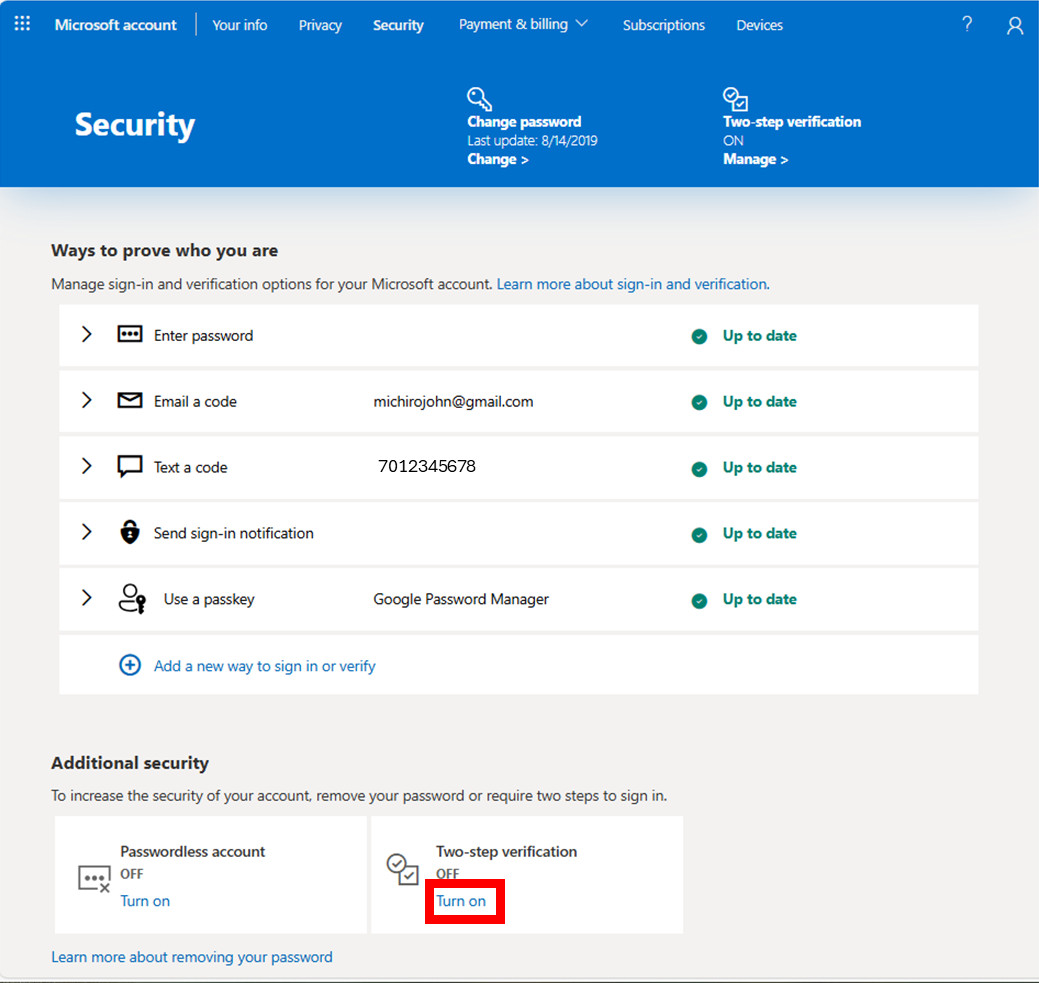Select the Security tab
Image resolution: width=1039 pixels, height=983 pixels.
pos(398,25)
